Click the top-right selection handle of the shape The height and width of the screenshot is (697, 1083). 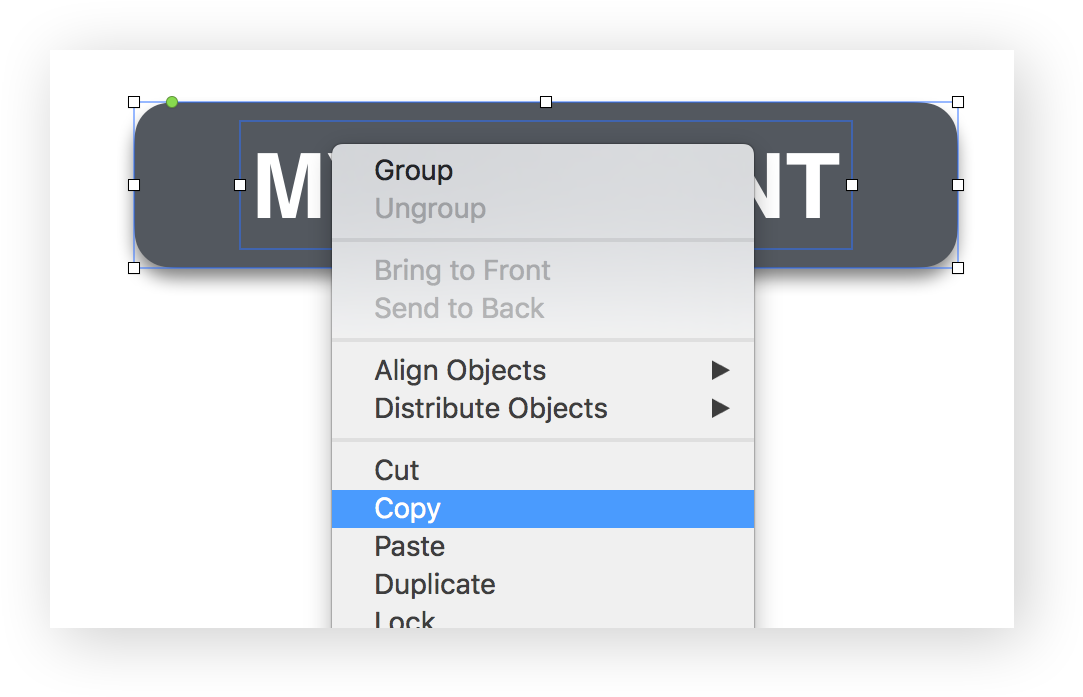tap(958, 102)
